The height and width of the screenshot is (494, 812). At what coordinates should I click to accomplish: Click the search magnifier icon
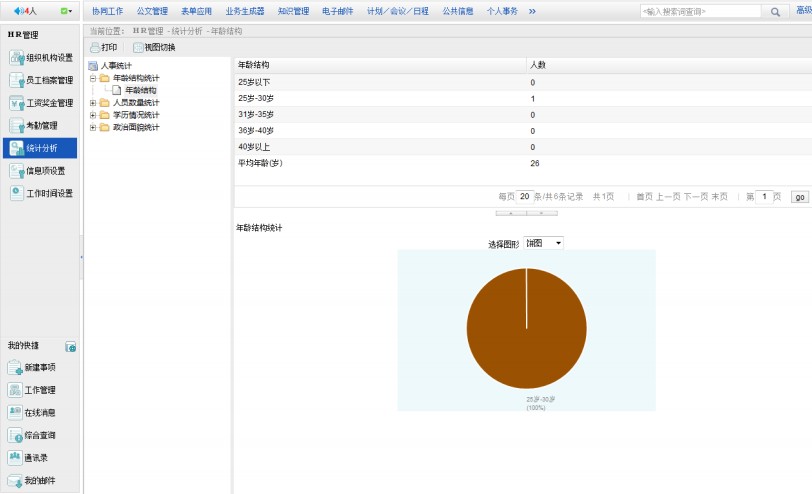775,11
